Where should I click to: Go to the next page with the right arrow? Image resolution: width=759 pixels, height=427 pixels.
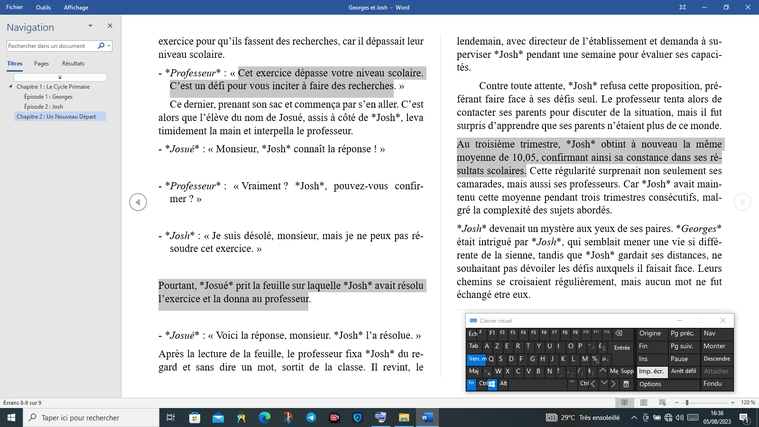[742, 202]
